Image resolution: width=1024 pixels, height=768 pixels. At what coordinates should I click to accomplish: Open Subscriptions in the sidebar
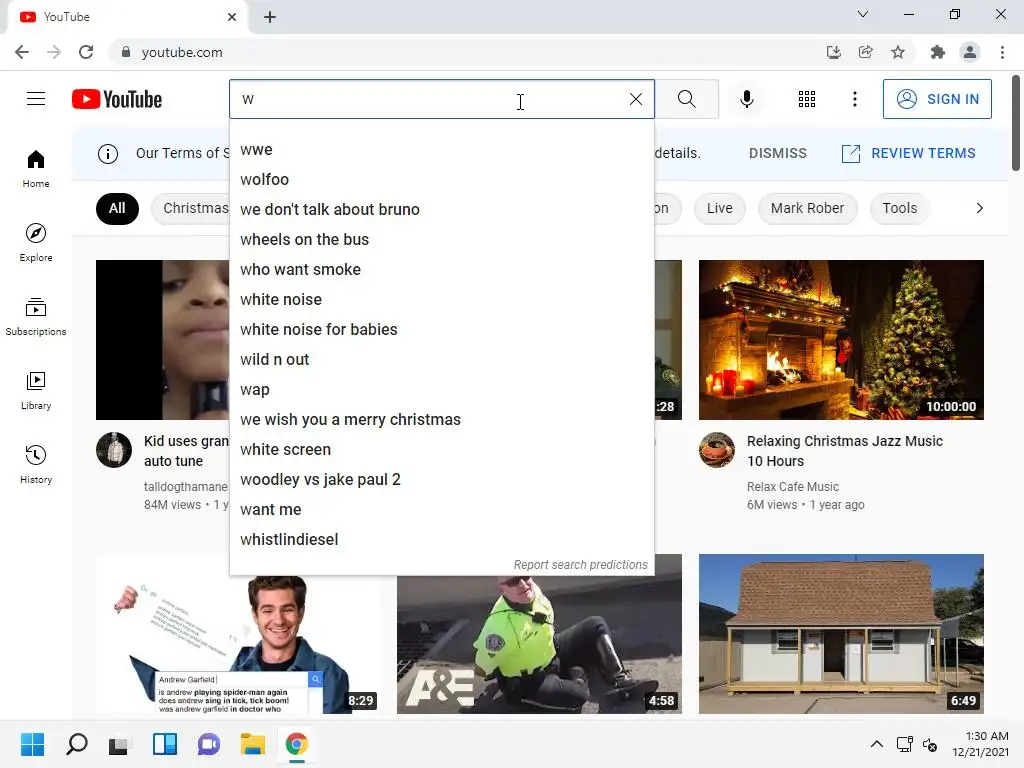(x=36, y=317)
